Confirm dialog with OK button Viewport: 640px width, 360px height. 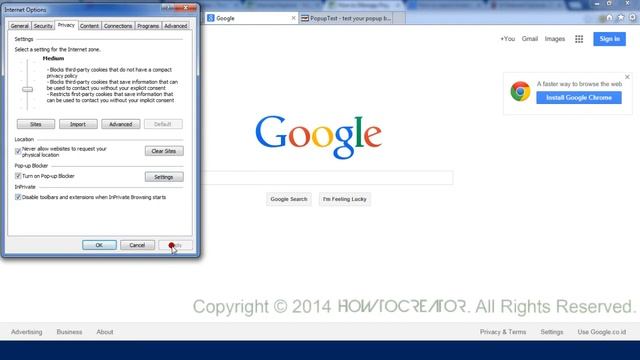tap(99, 245)
